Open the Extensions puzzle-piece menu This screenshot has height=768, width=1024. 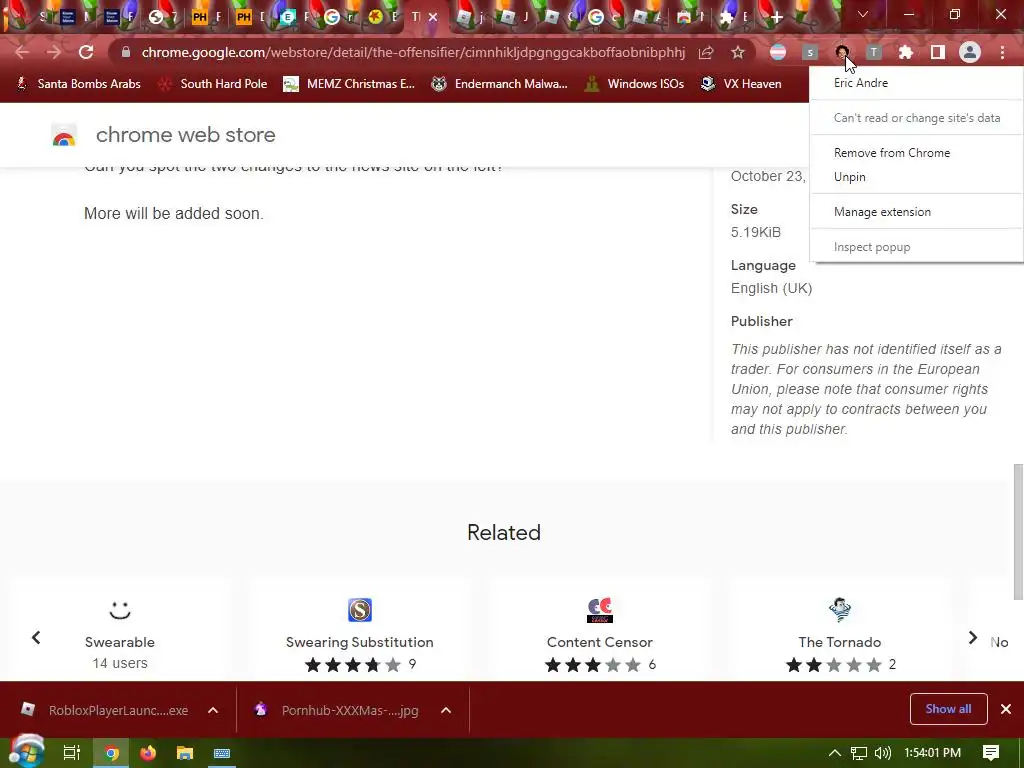pyautogui.click(x=906, y=52)
